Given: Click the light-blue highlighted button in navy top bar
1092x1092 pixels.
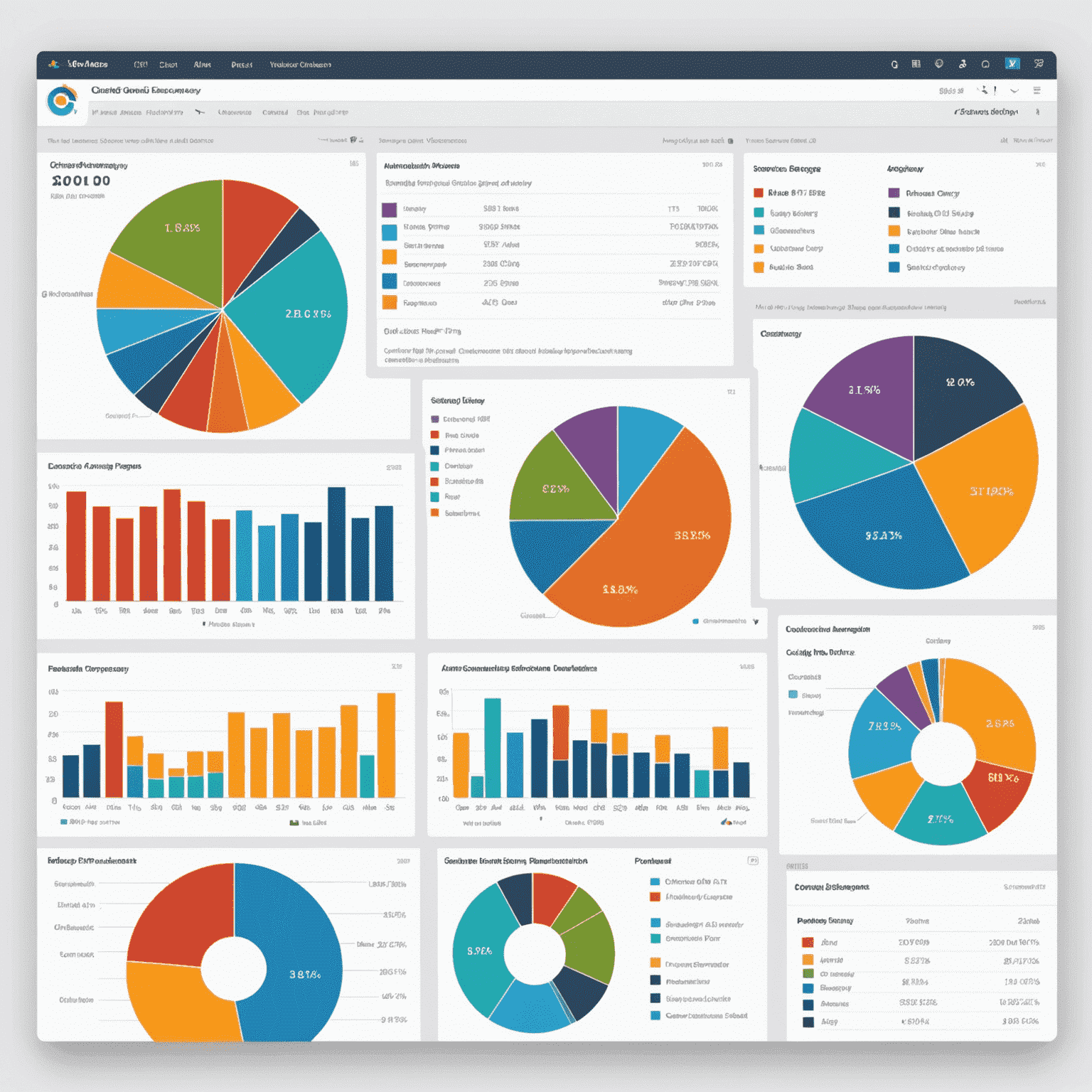Looking at the screenshot, I should (x=1012, y=64).
